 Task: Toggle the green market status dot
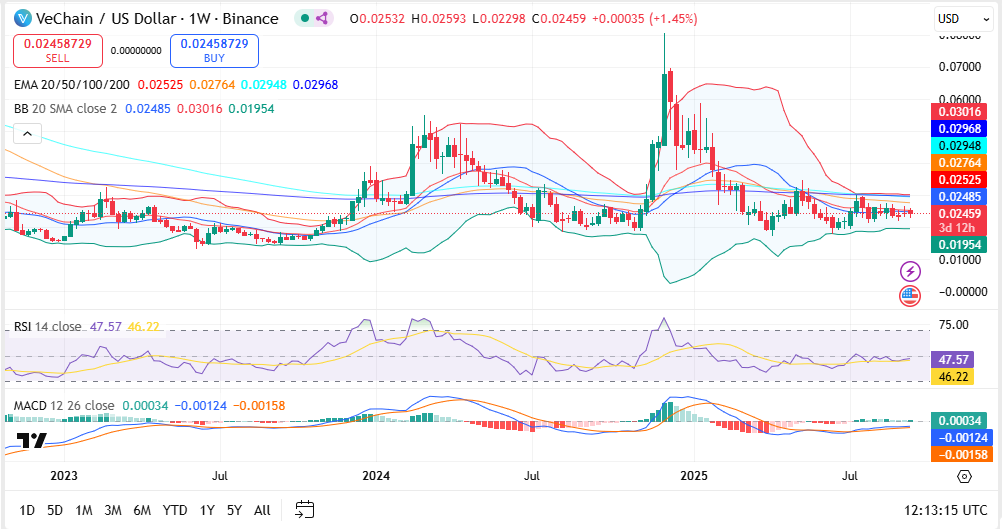tap(305, 19)
